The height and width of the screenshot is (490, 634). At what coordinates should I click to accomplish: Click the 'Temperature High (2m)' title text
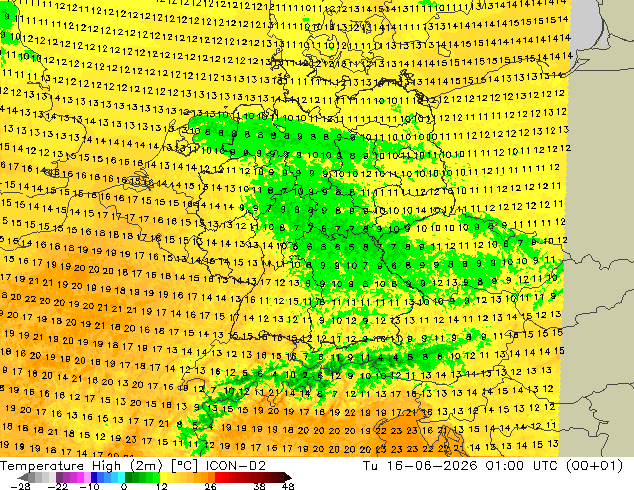click(x=81, y=466)
